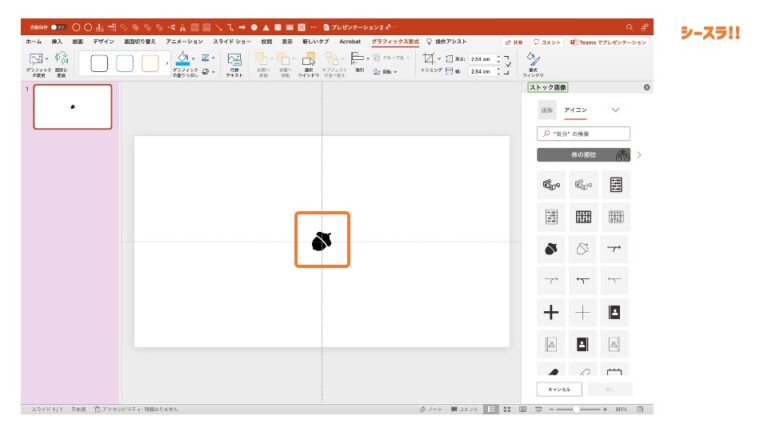This screenshot has height=432, width=768.
Task: Click the Comments button at top right
Action: (x=547, y=43)
